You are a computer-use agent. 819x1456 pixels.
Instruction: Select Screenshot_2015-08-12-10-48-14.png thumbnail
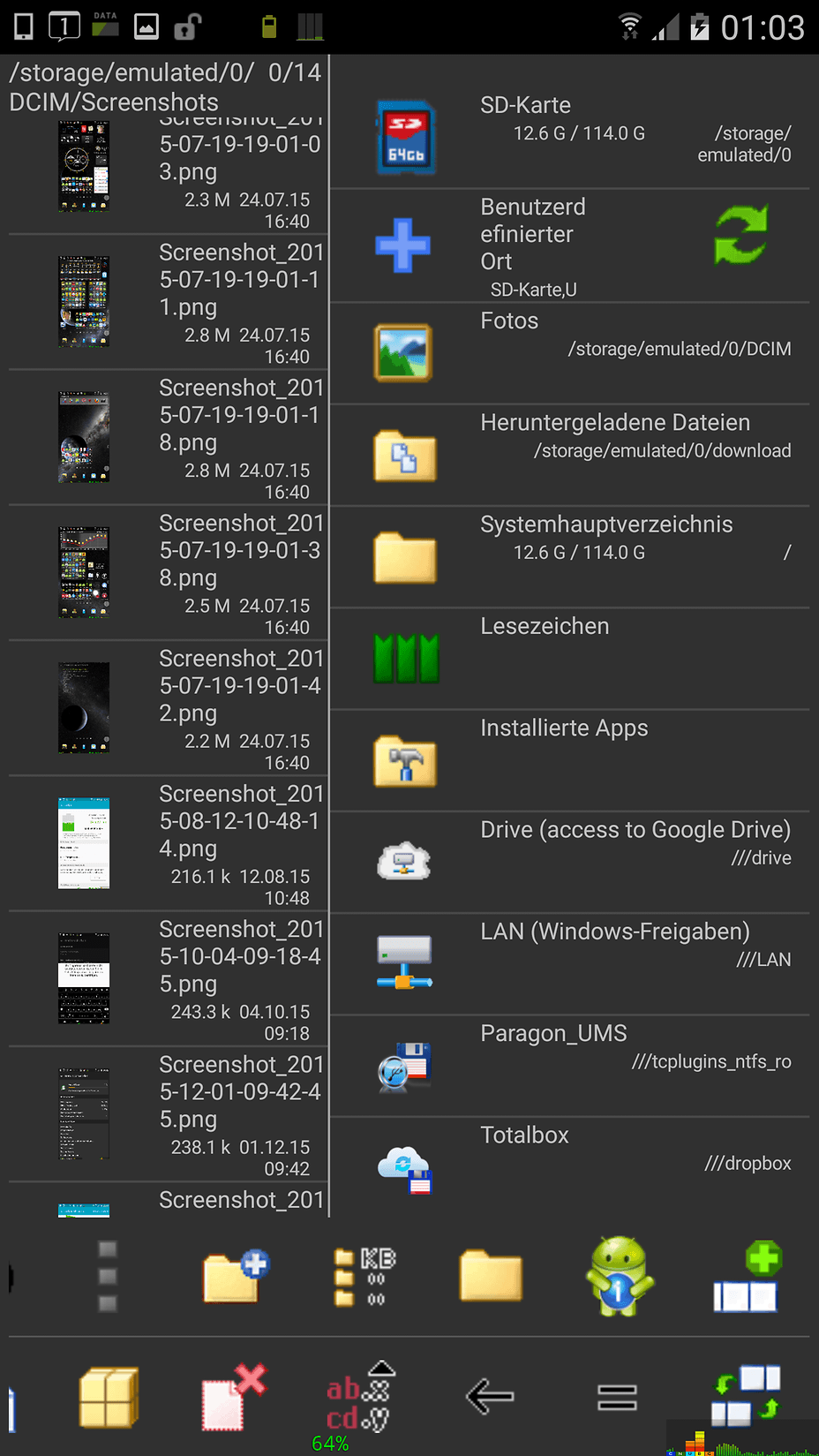[x=84, y=843]
